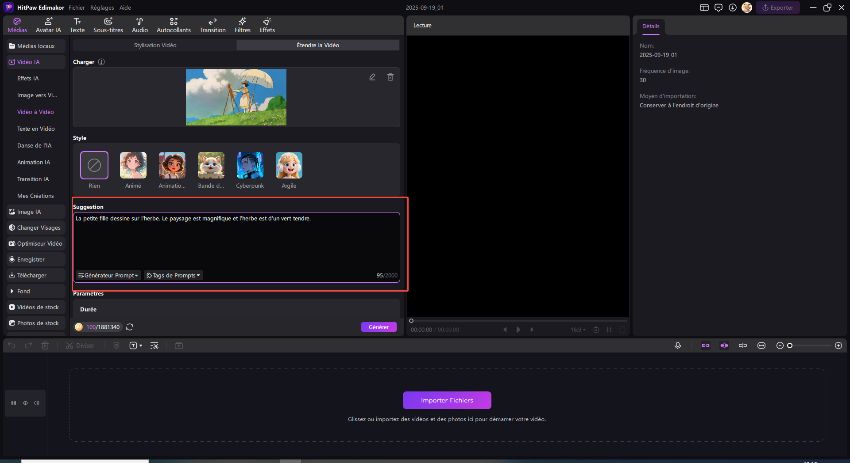Open the Fichier menu
The height and width of the screenshot is (463, 850).
point(76,8)
